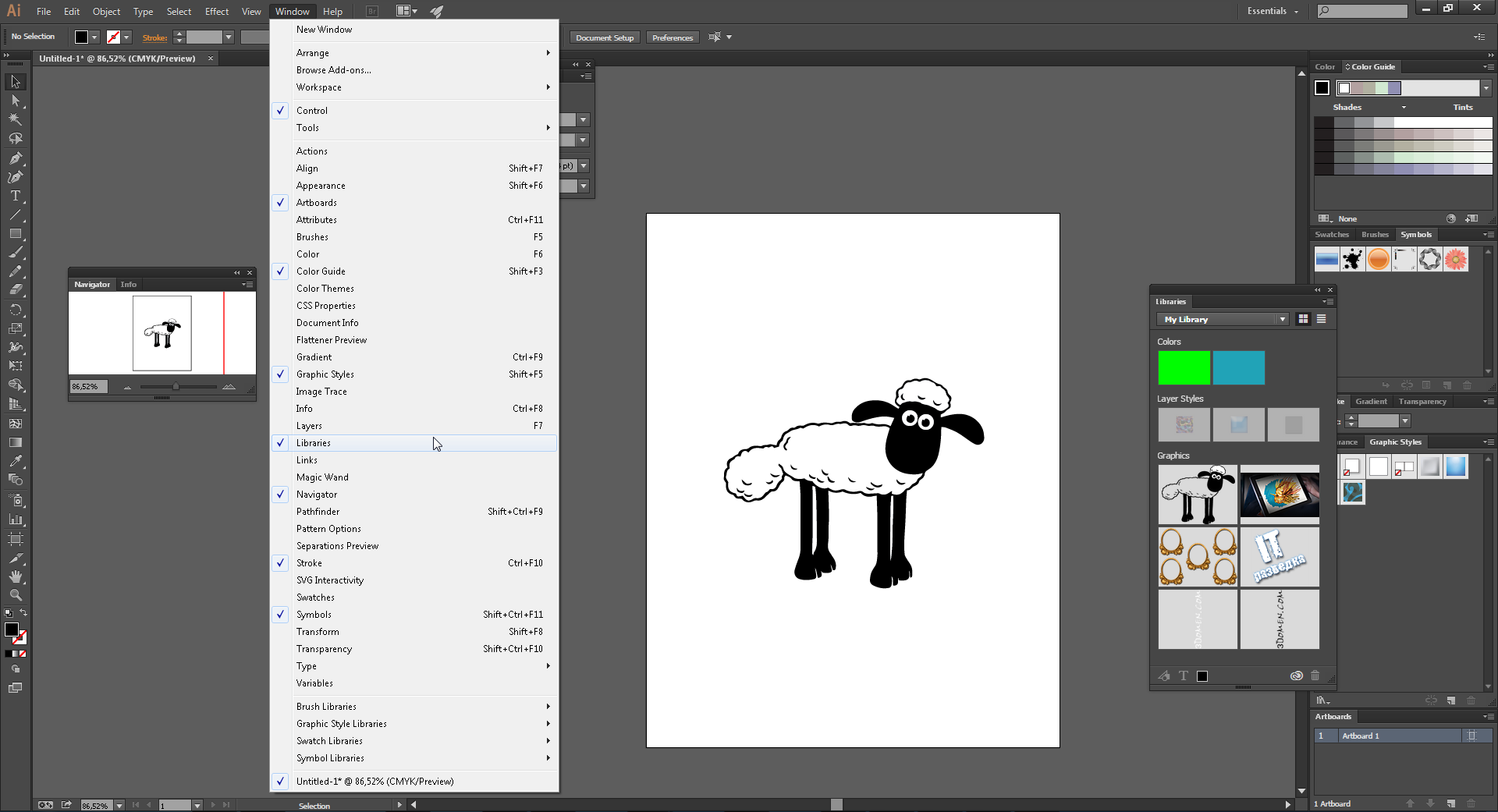Choose Pathfinder from Window menu

[414, 512]
